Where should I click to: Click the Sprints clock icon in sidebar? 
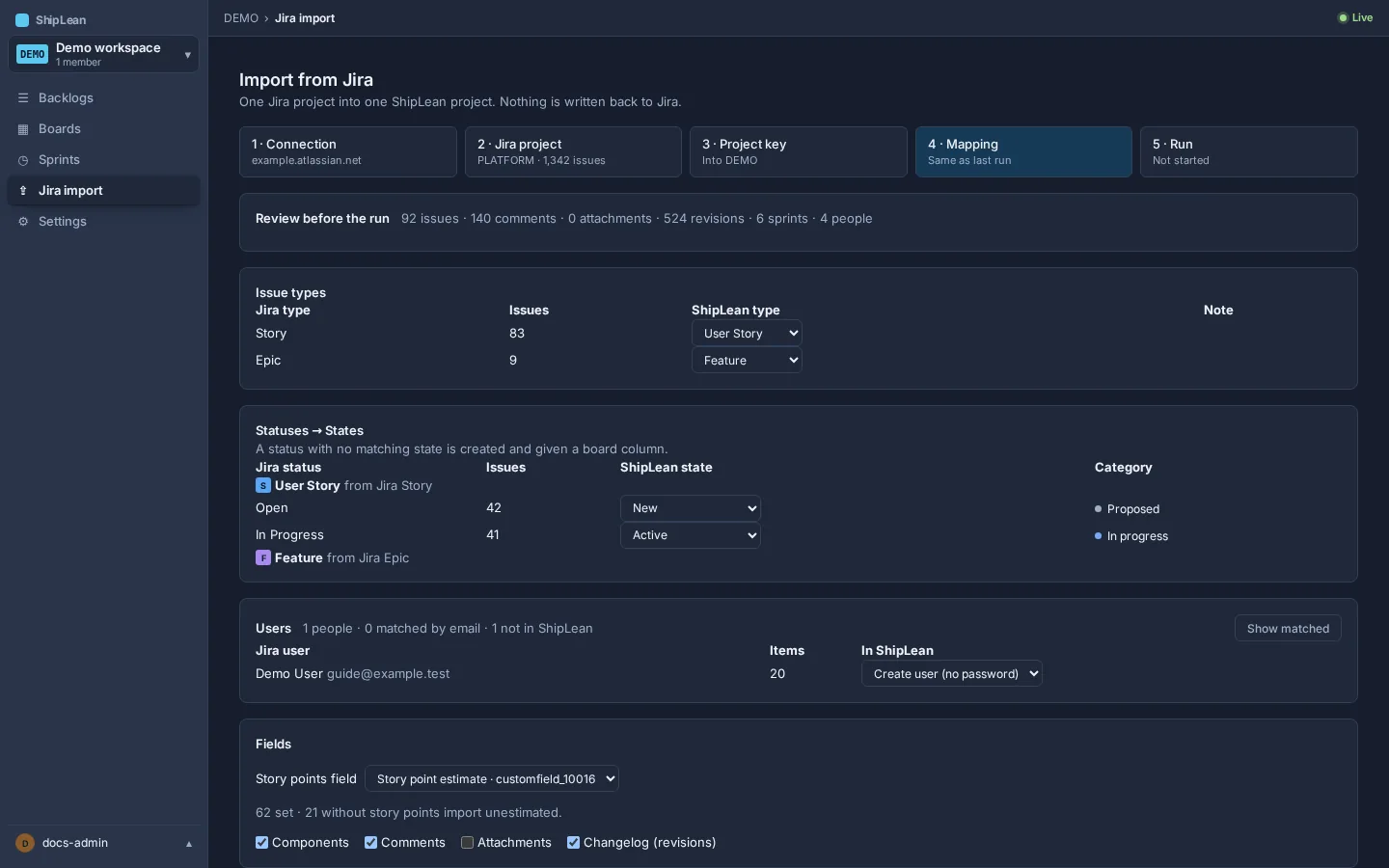(x=23, y=160)
